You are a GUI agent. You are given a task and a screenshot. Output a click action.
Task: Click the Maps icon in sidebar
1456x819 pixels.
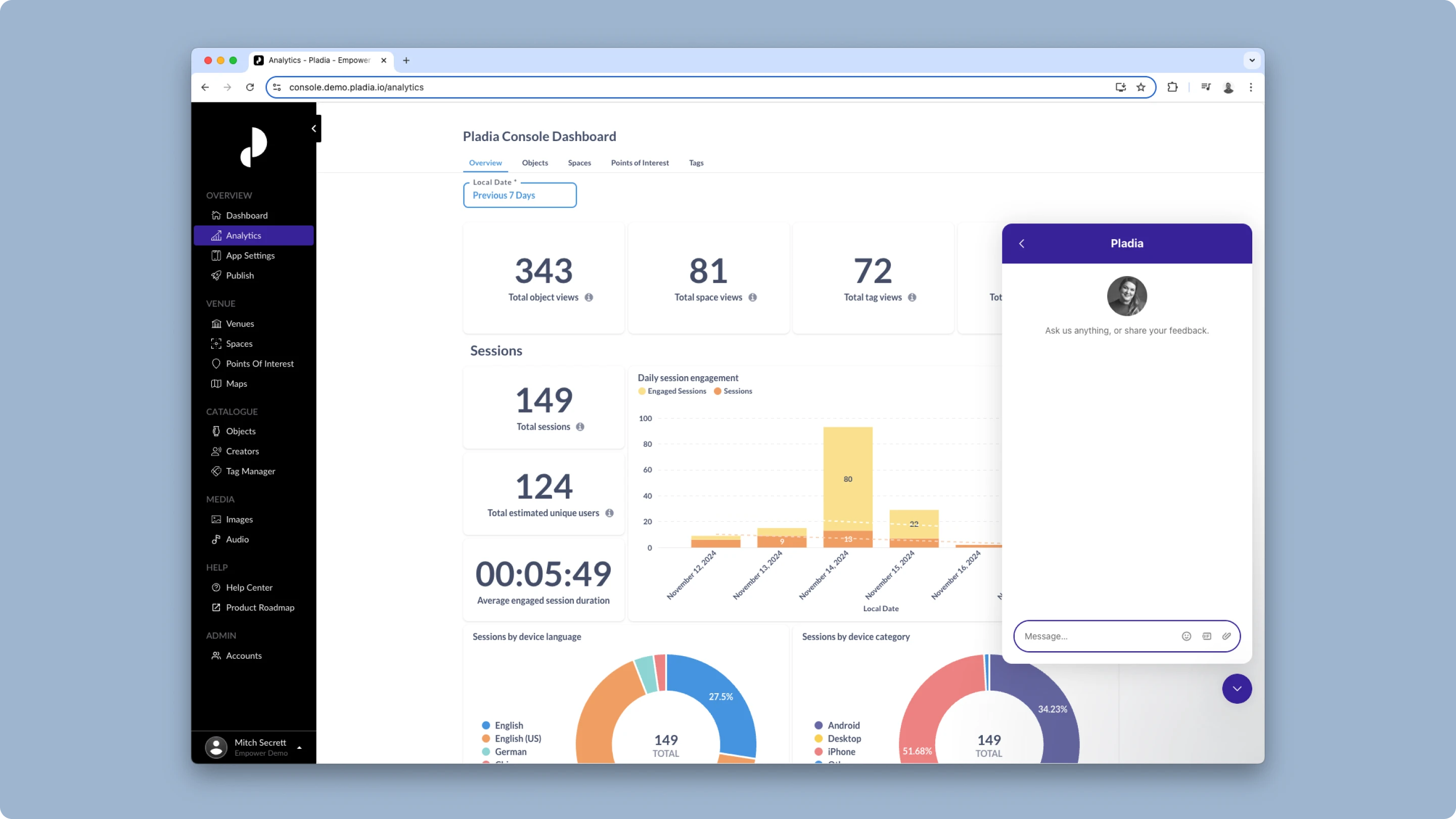pos(216,384)
